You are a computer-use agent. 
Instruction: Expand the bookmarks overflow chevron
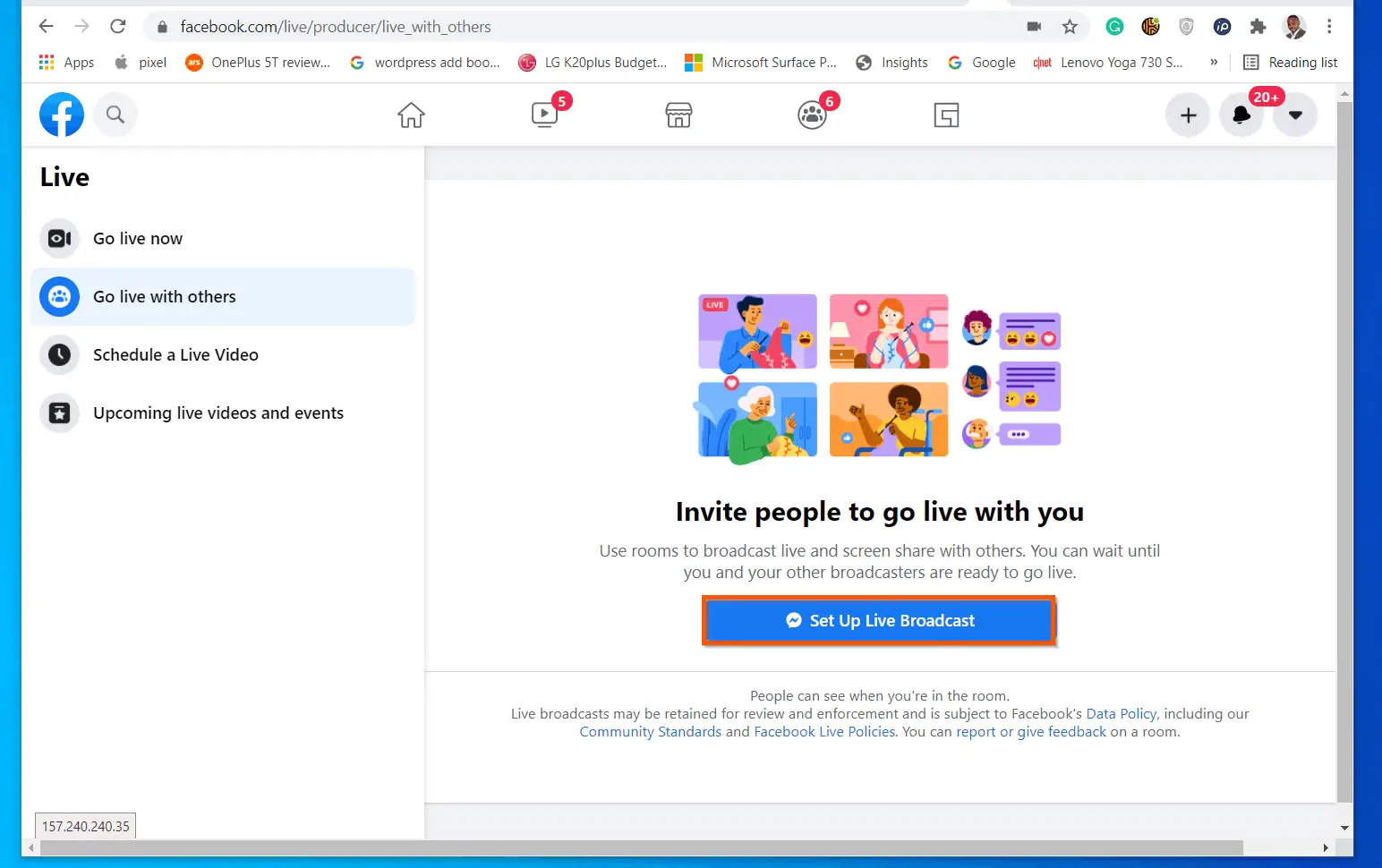click(1214, 63)
